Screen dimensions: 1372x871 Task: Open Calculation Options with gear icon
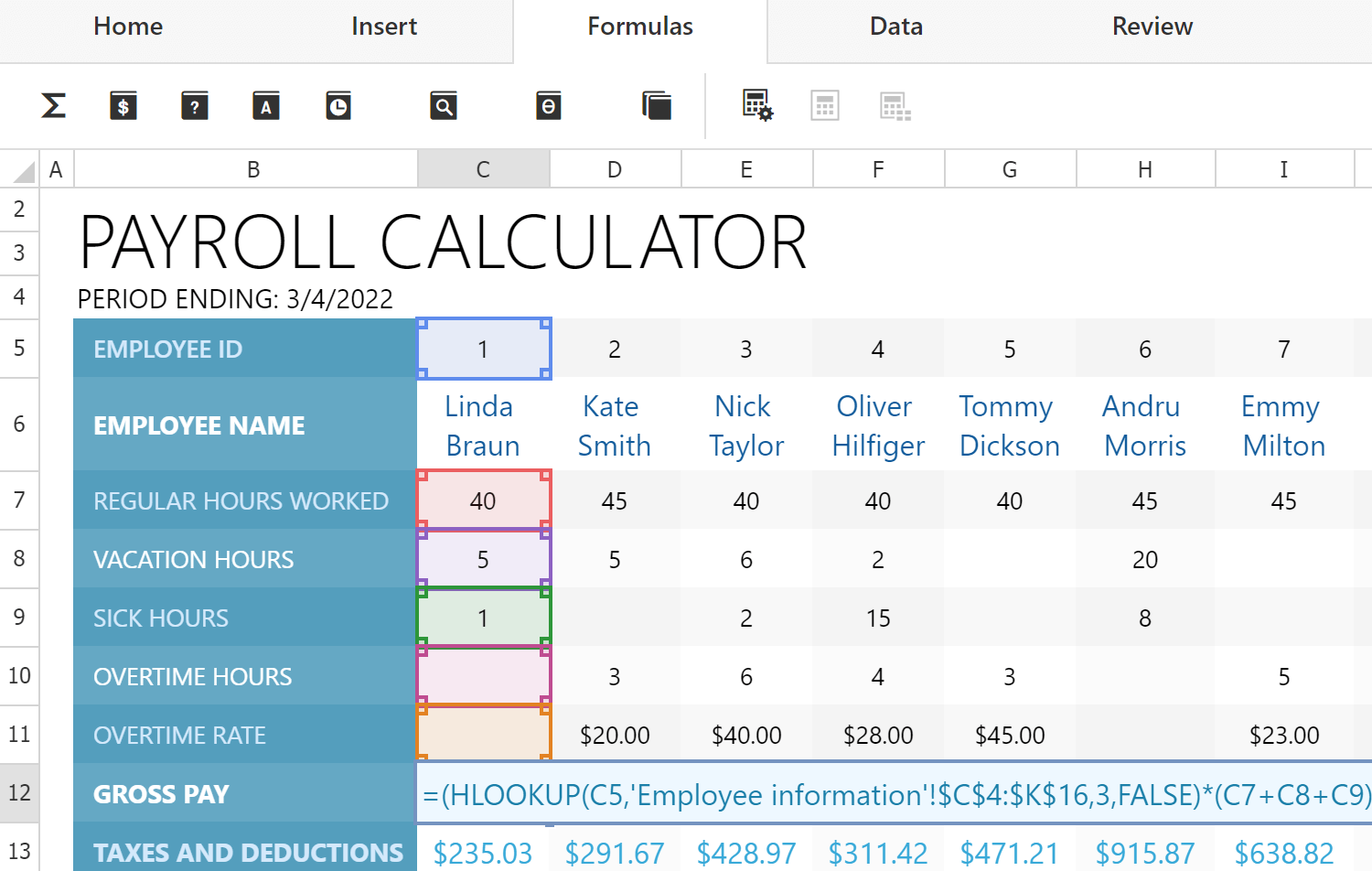[757, 106]
